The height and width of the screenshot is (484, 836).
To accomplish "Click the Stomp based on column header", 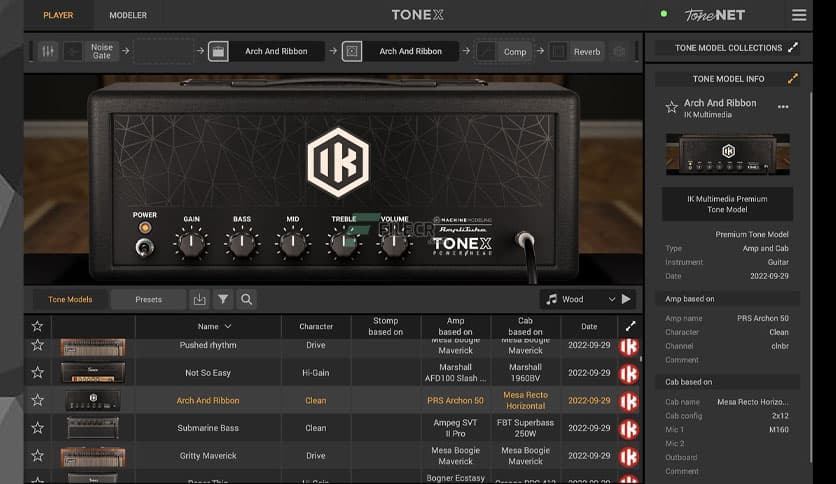I will [385, 326].
